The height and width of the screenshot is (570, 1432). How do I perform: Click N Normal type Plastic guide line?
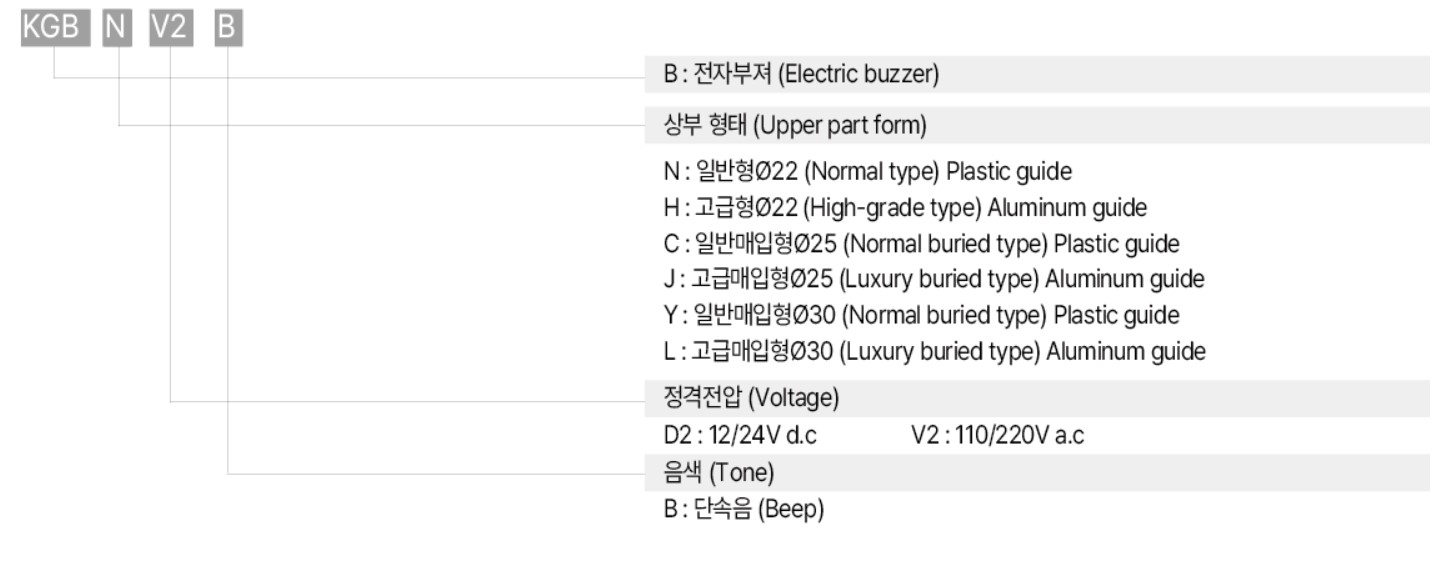coord(864,172)
